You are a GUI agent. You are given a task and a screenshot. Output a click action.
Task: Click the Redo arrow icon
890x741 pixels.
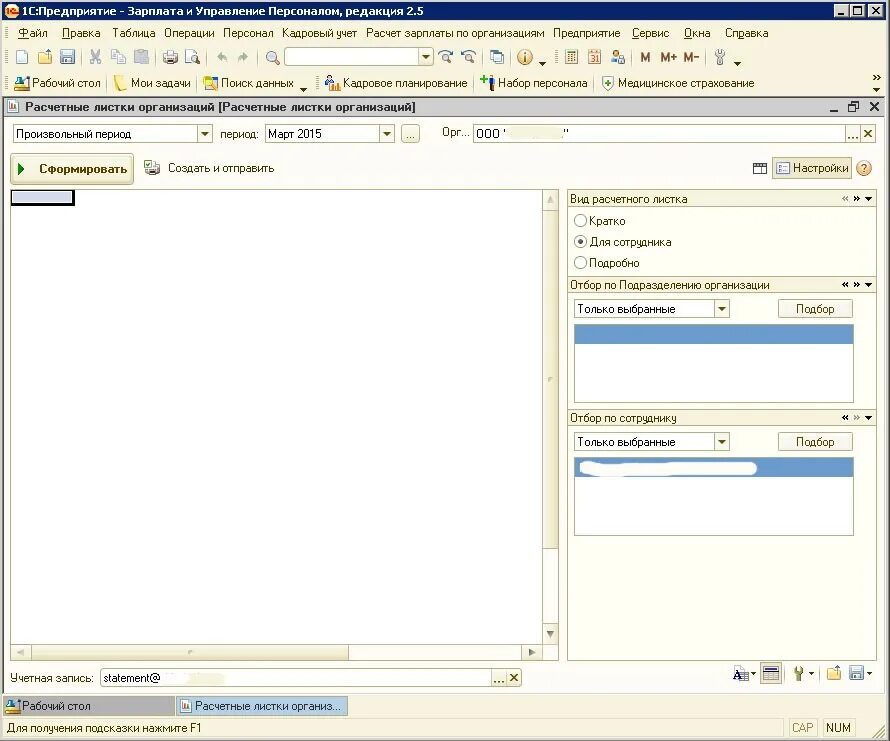[243, 57]
